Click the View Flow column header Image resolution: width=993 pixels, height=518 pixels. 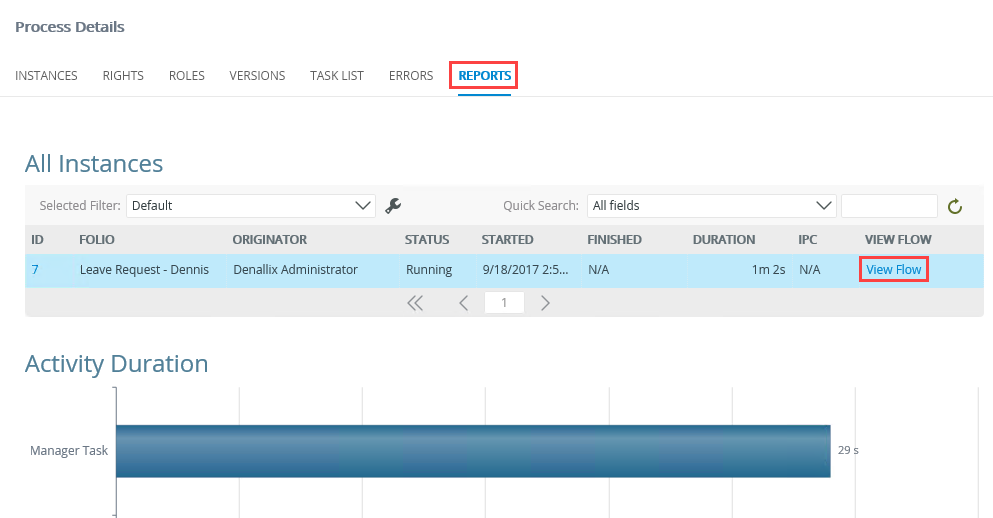tap(898, 239)
